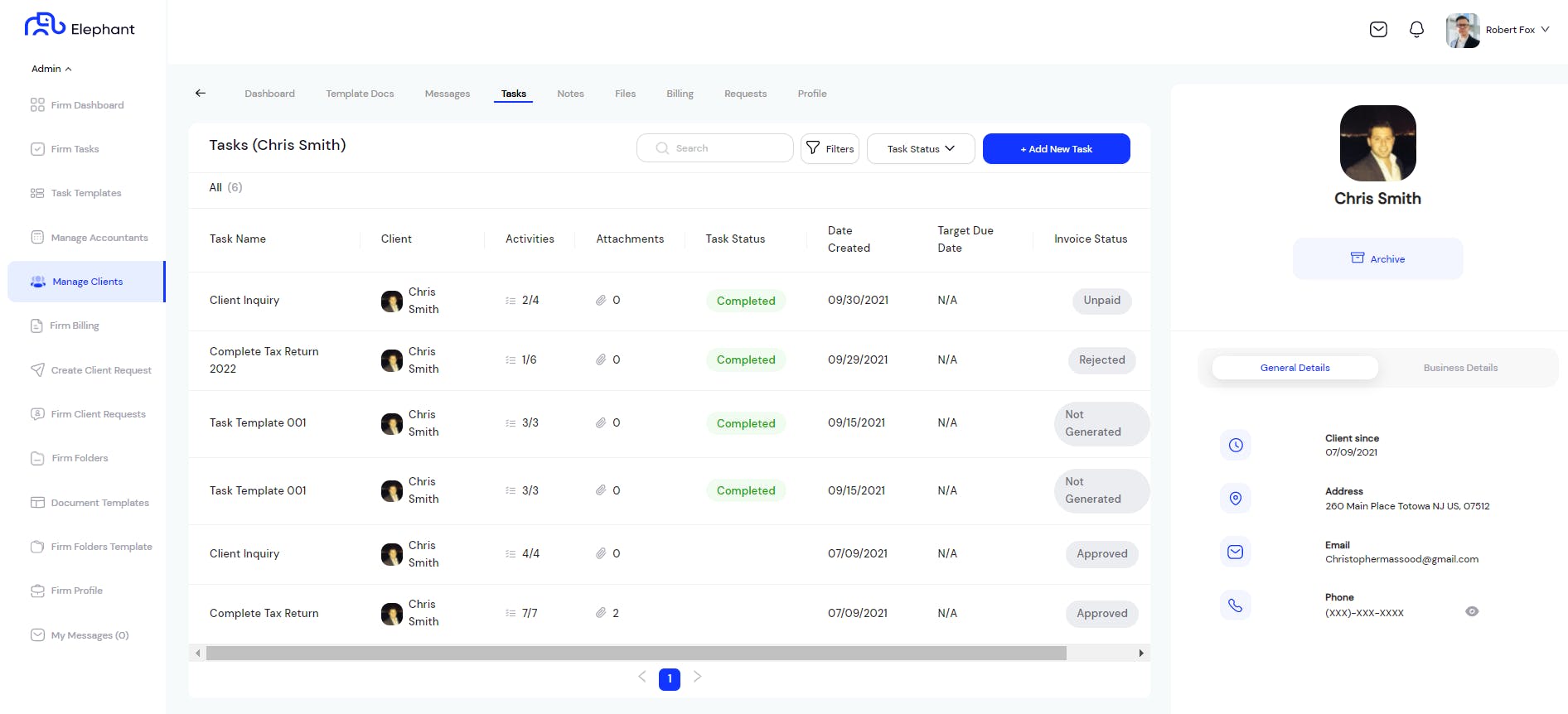Click the notification bell icon
Viewport: 1568px width, 714px height.
1416,30
